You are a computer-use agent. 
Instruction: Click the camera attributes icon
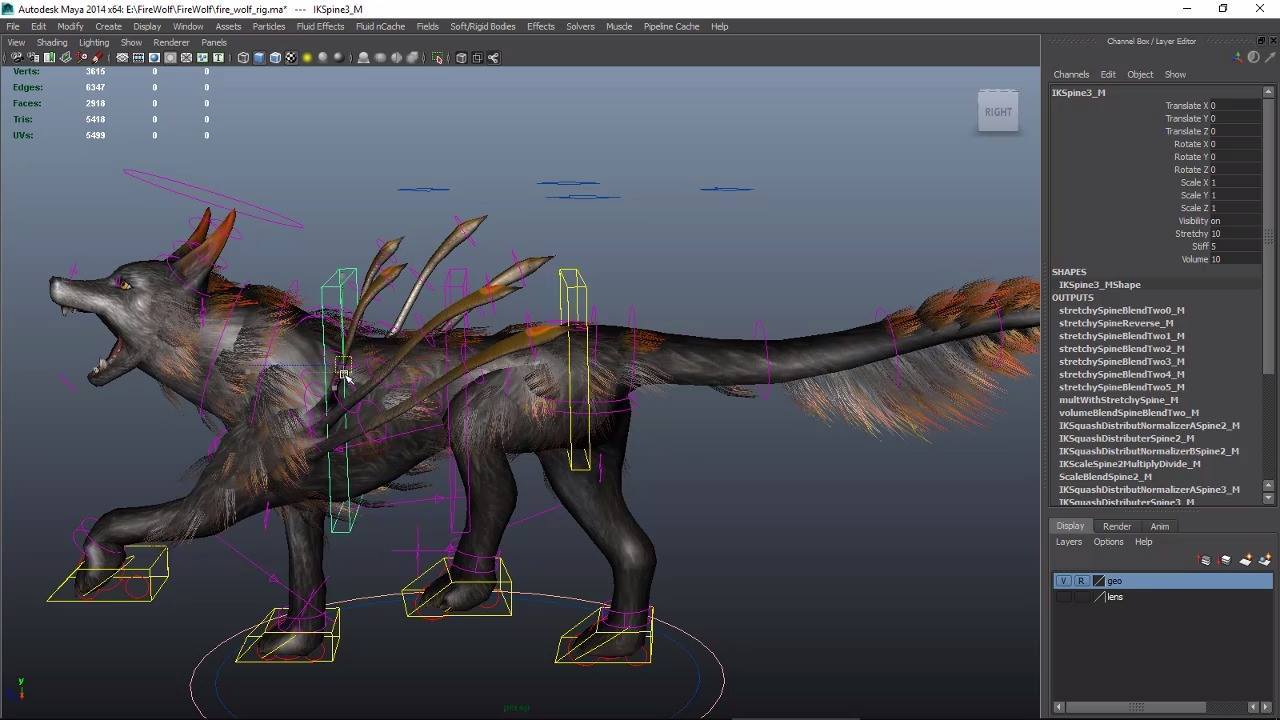click(x=33, y=58)
